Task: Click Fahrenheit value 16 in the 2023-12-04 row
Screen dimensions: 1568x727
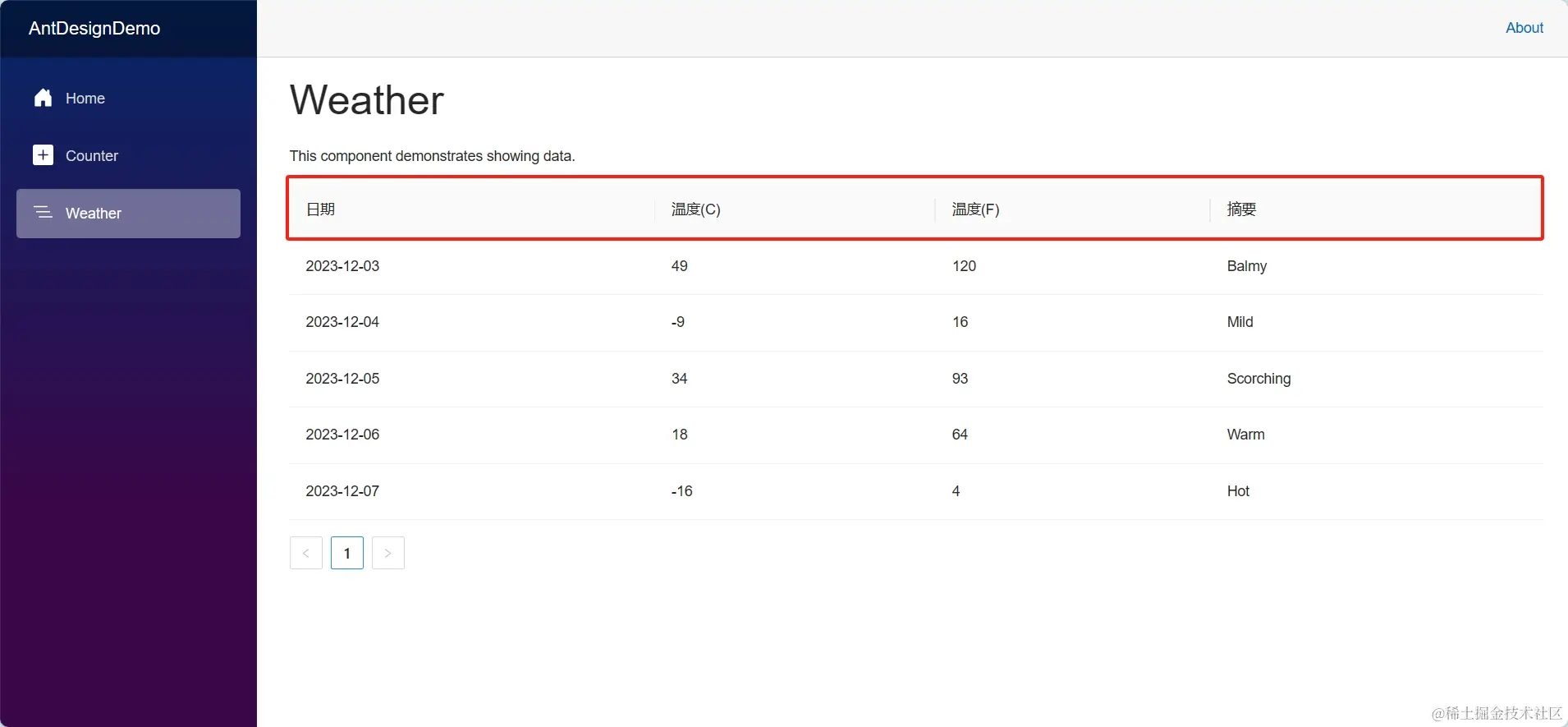Action: 961,322
